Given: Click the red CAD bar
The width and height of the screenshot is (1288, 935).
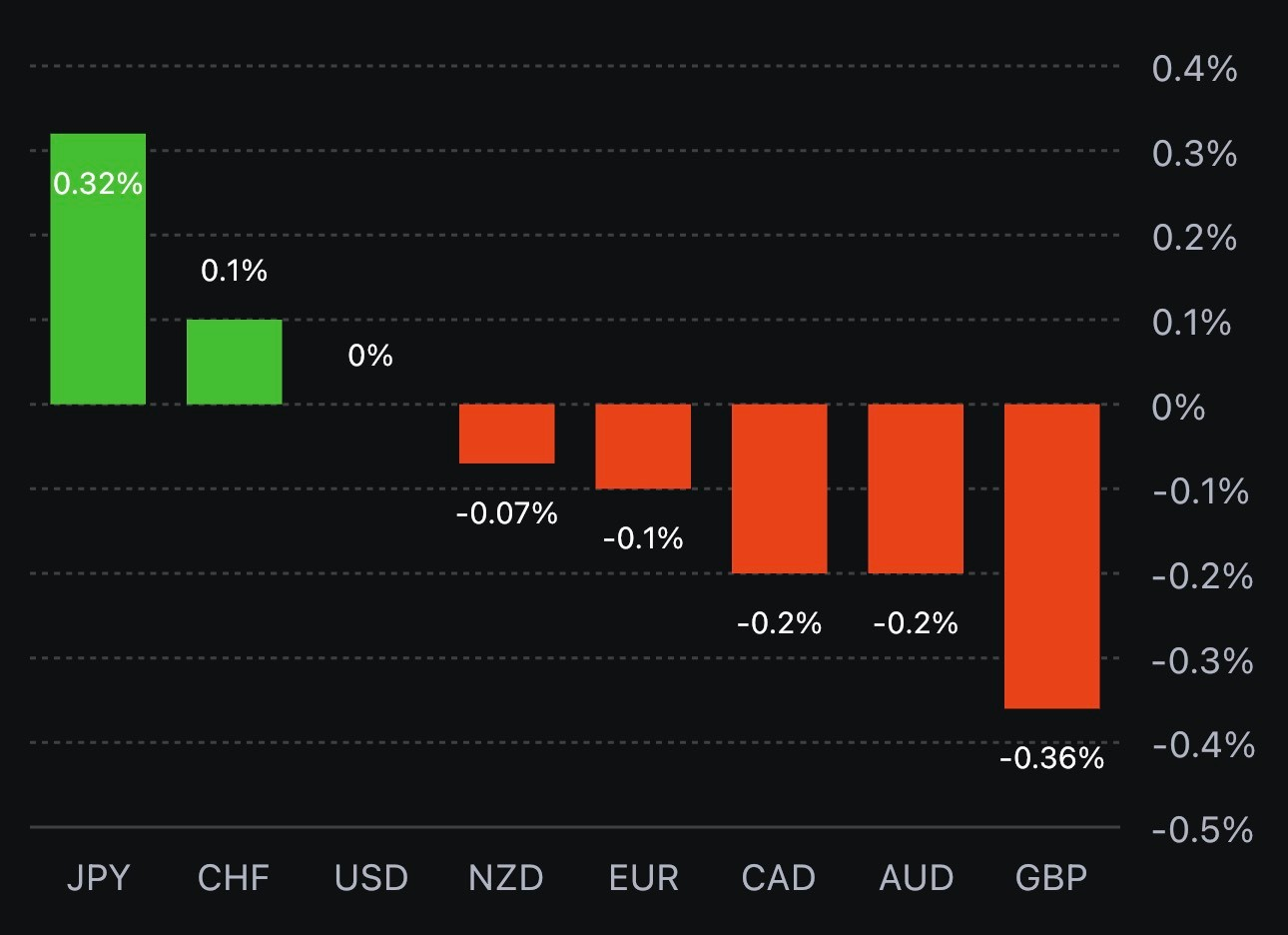Looking at the screenshot, I should coord(779,488).
